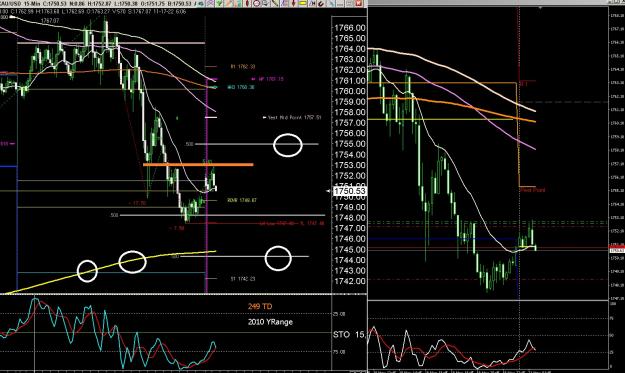Close the left chart window
The height and width of the screenshot is (373, 625).
click(358, 3)
